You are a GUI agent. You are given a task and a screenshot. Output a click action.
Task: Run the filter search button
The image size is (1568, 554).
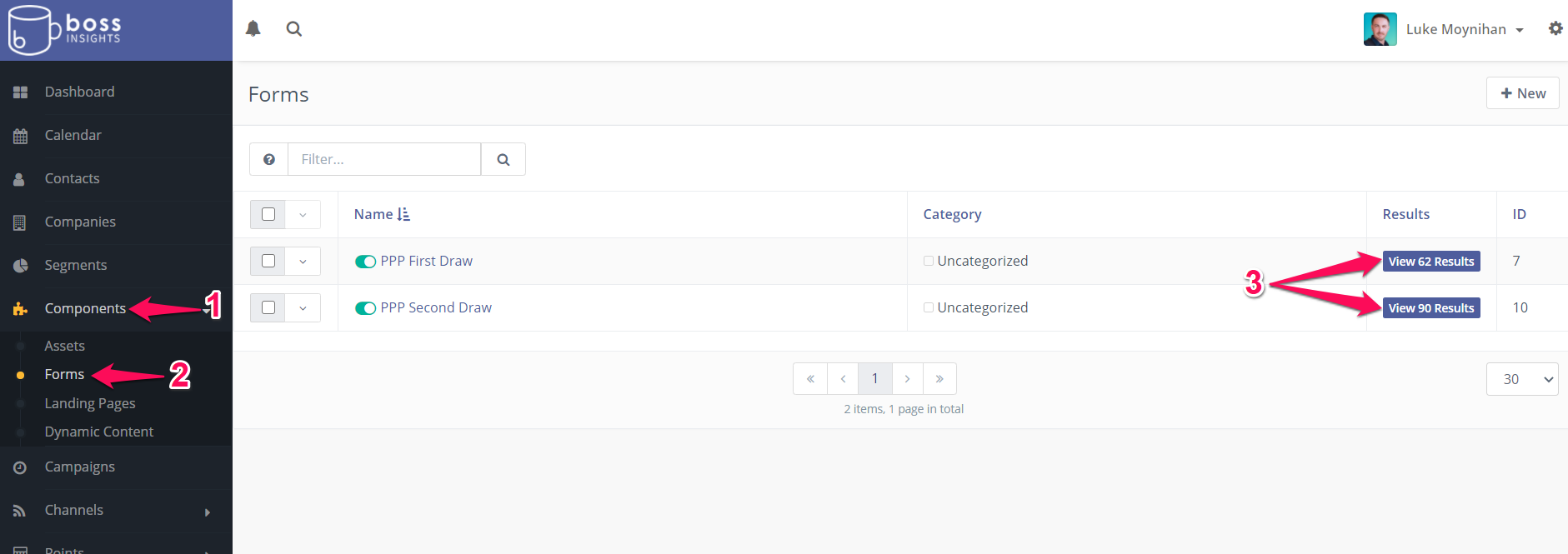click(503, 159)
